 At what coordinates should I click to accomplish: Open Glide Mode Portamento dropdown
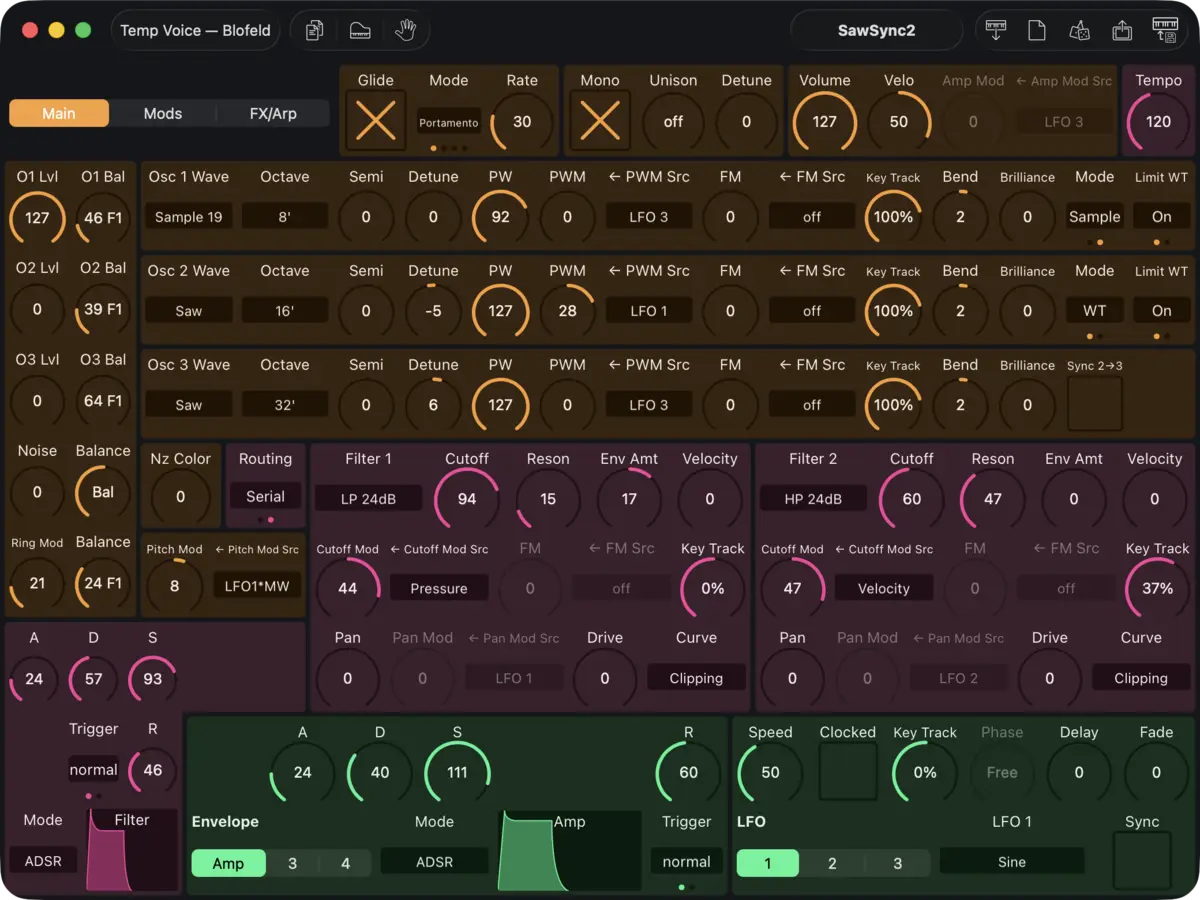pyautogui.click(x=449, y=122)
